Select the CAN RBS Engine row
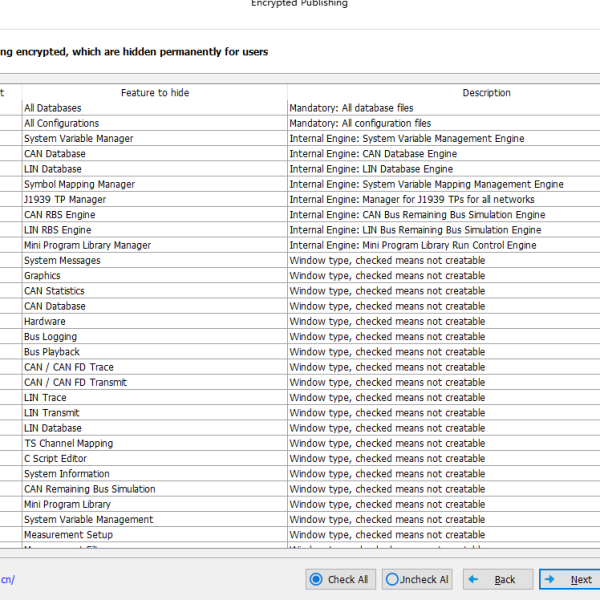This screenshot has height=600, width=600. [x=60, y=215]
